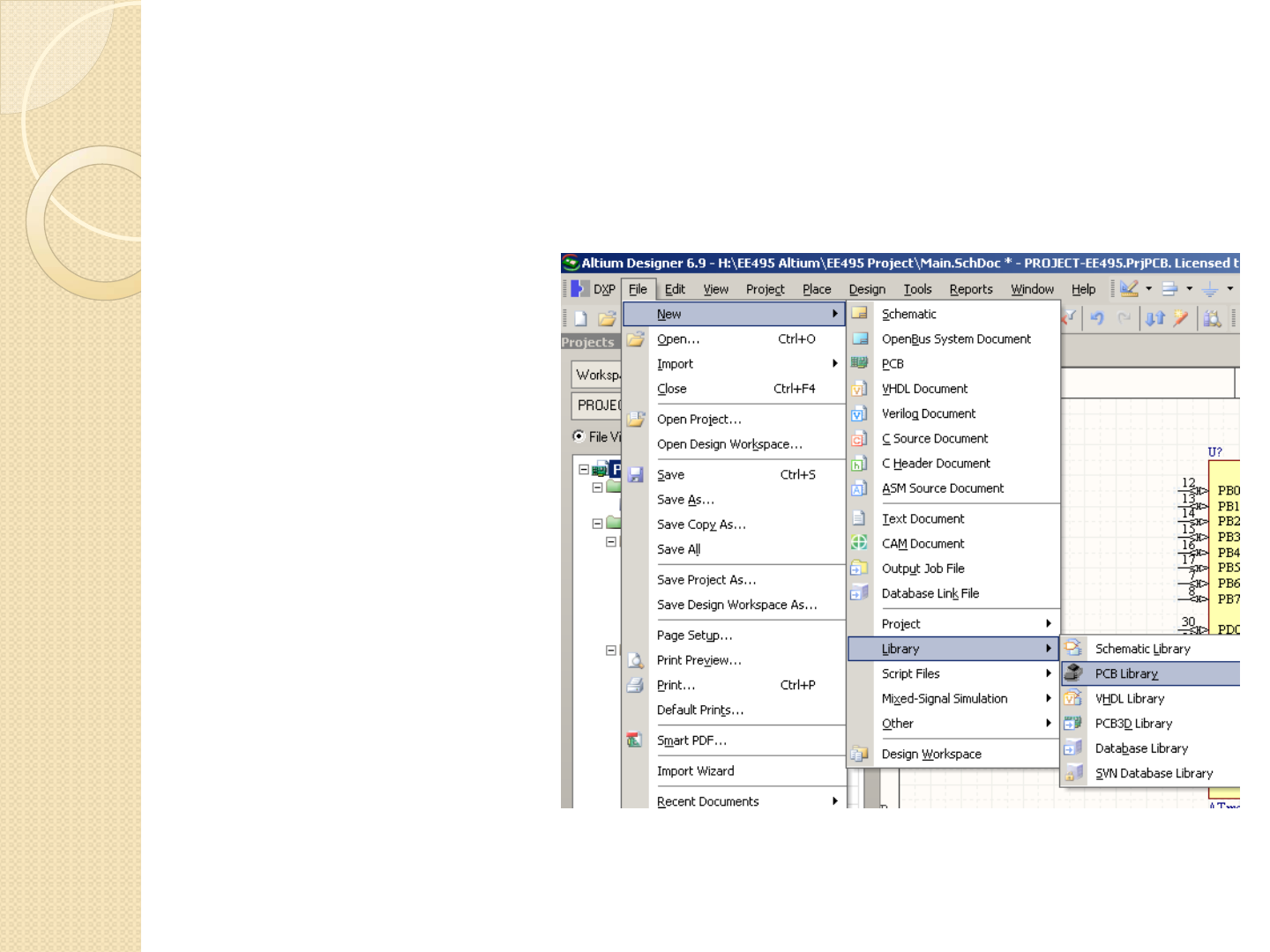
Task: Open Page Setup...
Action: (734, 636)
